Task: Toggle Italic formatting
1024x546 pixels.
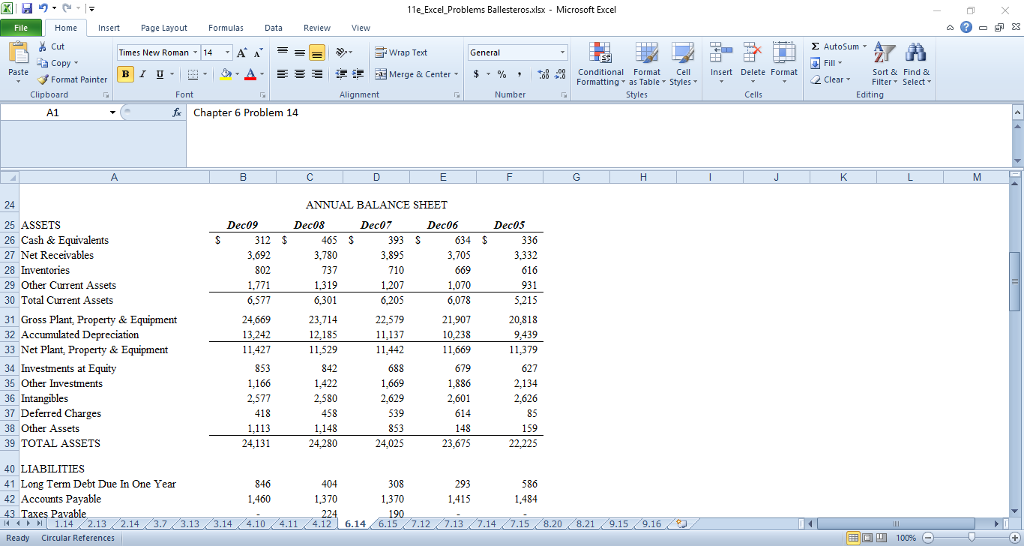Action: coord(142,74)
